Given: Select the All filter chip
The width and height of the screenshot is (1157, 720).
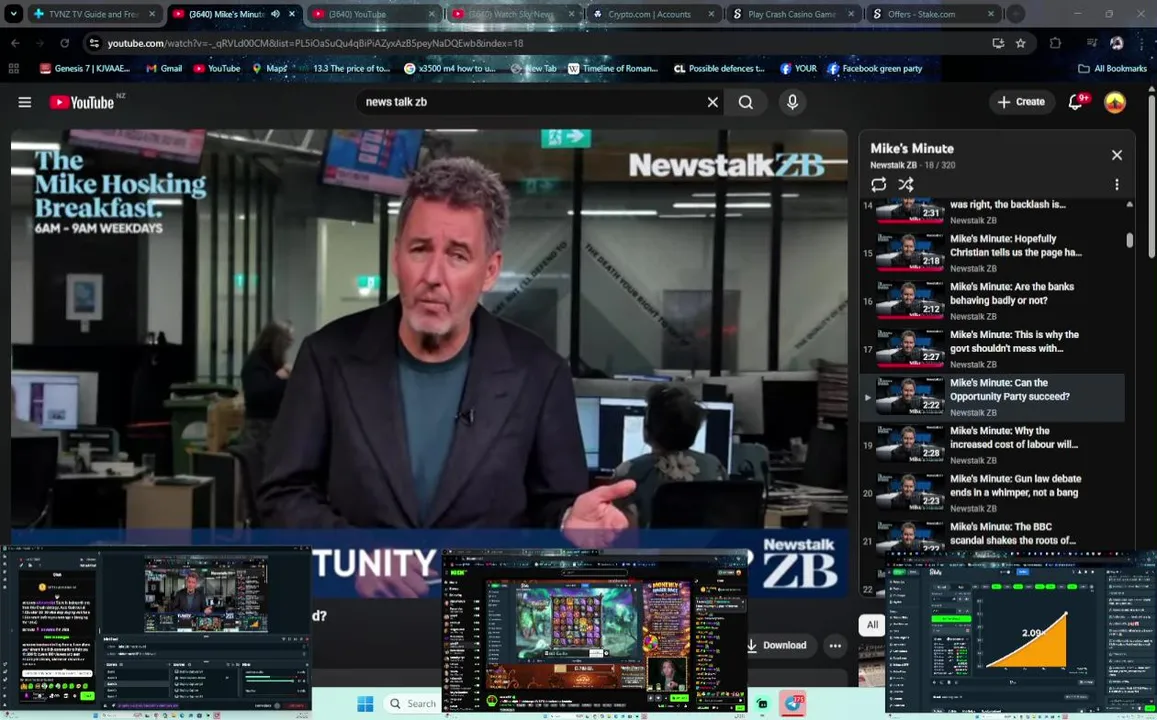Looking at the screenshot, I should 872,625.
